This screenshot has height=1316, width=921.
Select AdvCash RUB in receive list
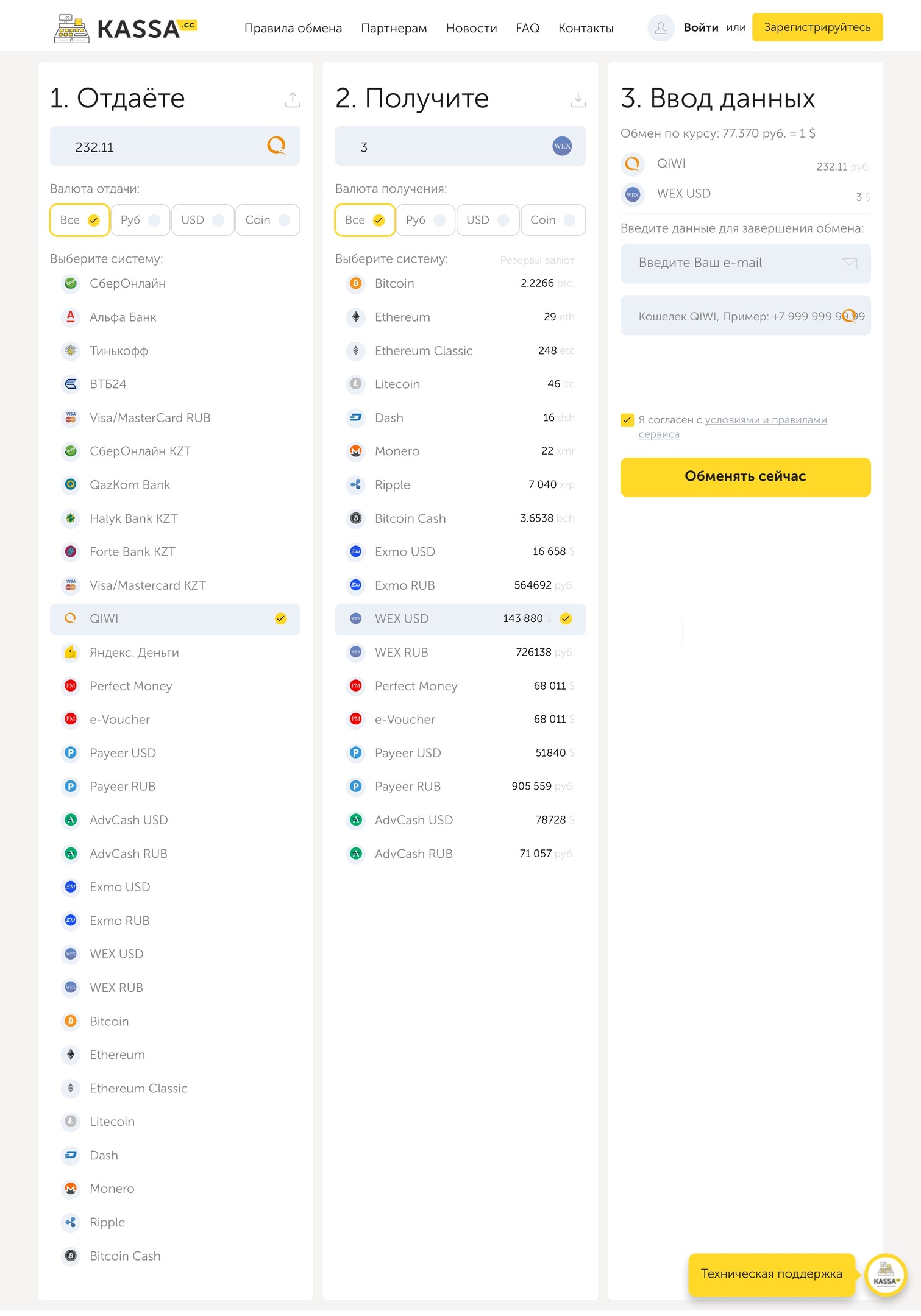pos(460,854)
